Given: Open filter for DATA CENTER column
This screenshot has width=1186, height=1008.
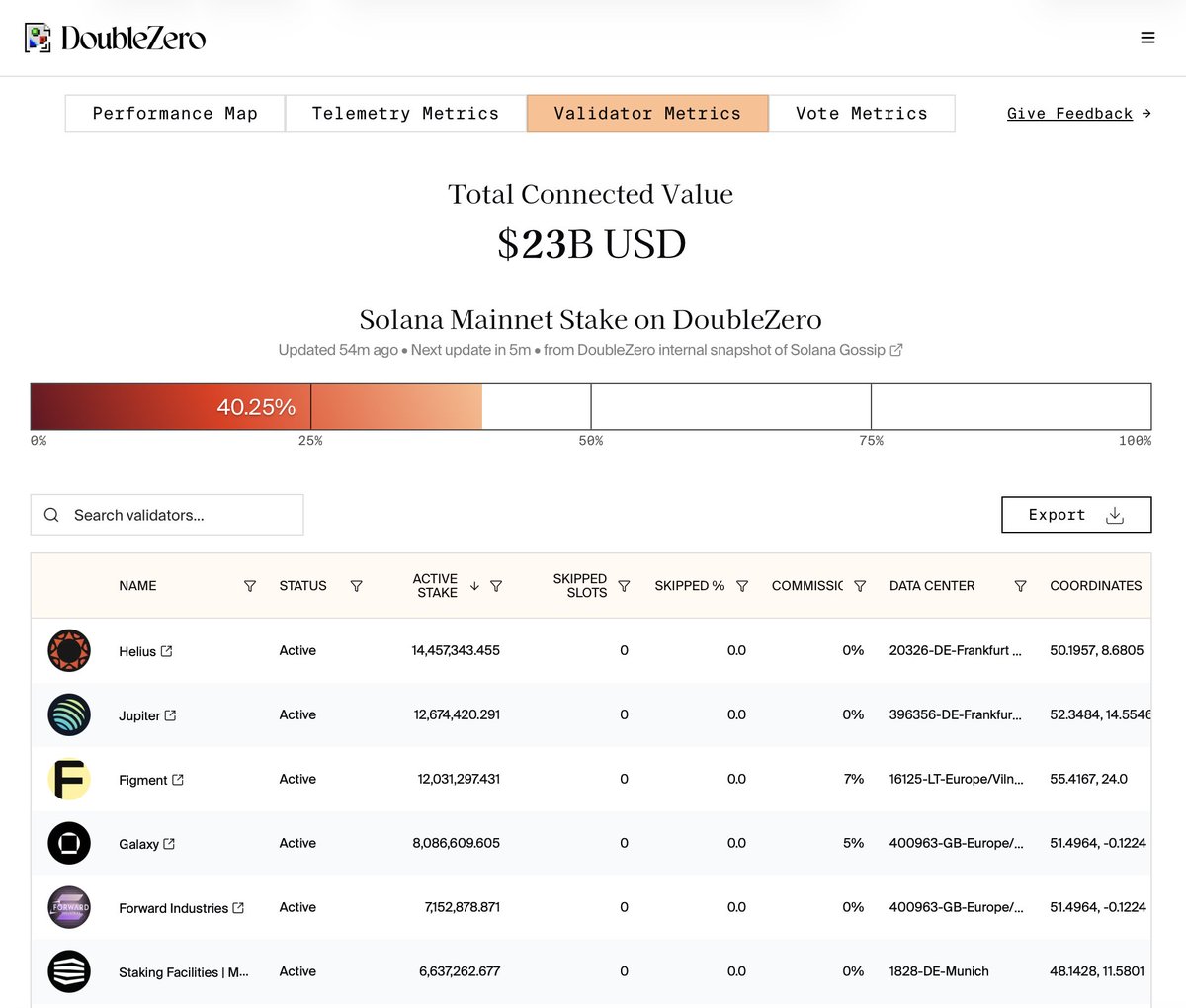Looking at the screenshot, I should point(1020,586).
